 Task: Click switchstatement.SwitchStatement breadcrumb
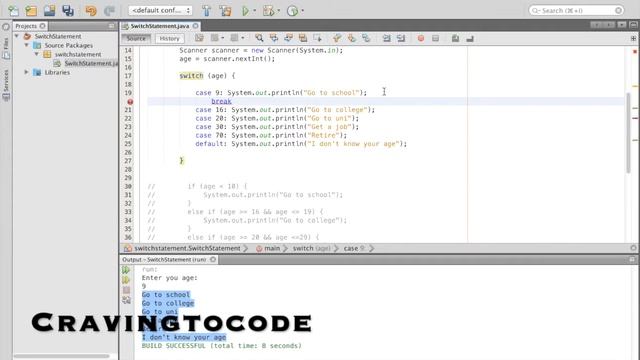pos(187,248)
